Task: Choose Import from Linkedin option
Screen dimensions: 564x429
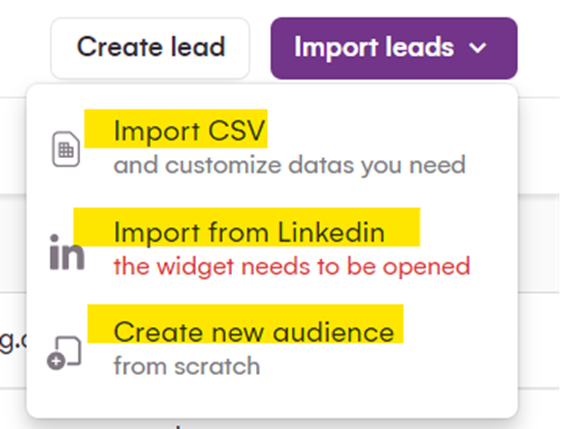Action: [272, 248]
